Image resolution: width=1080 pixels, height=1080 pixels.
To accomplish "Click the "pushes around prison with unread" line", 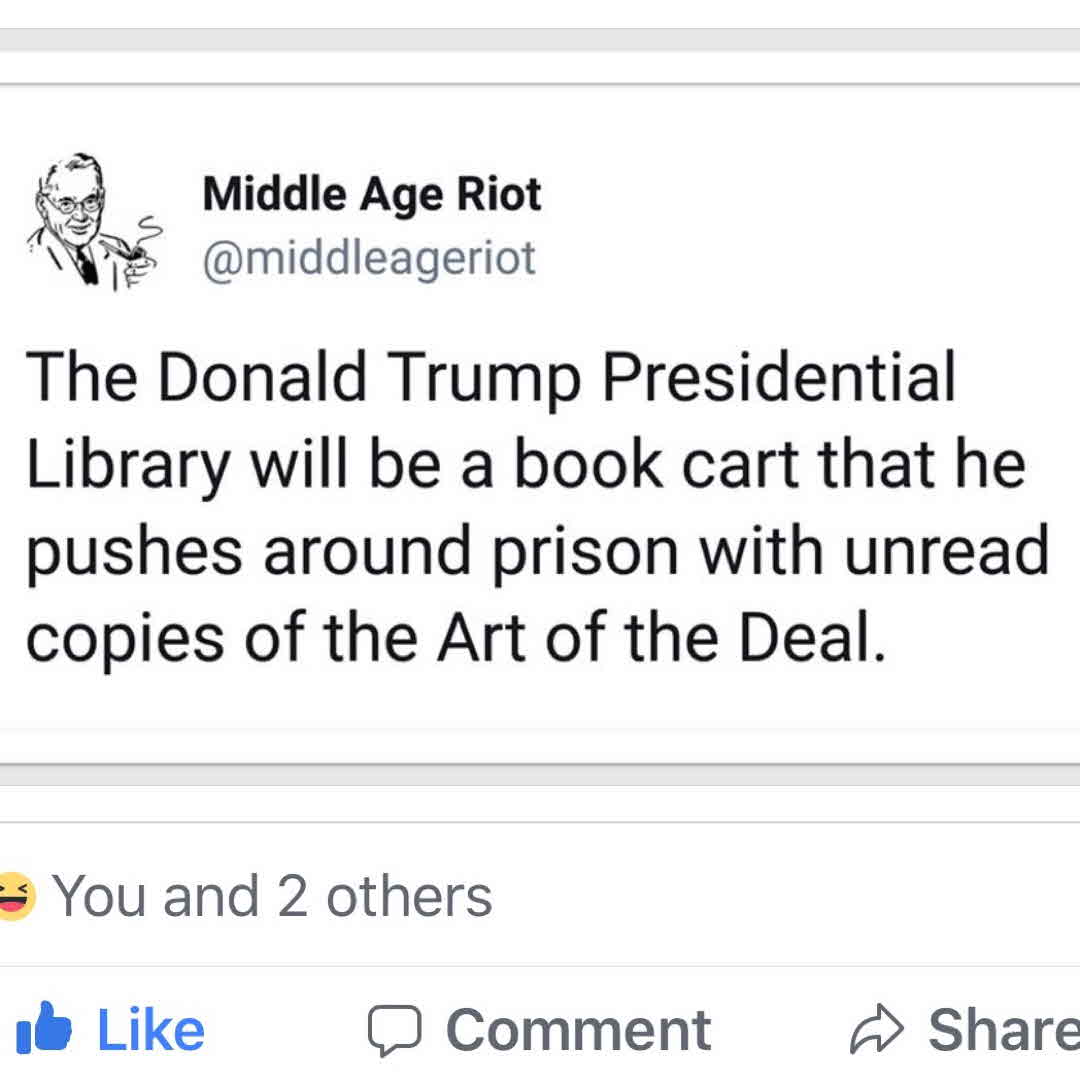I will (537, 550).
